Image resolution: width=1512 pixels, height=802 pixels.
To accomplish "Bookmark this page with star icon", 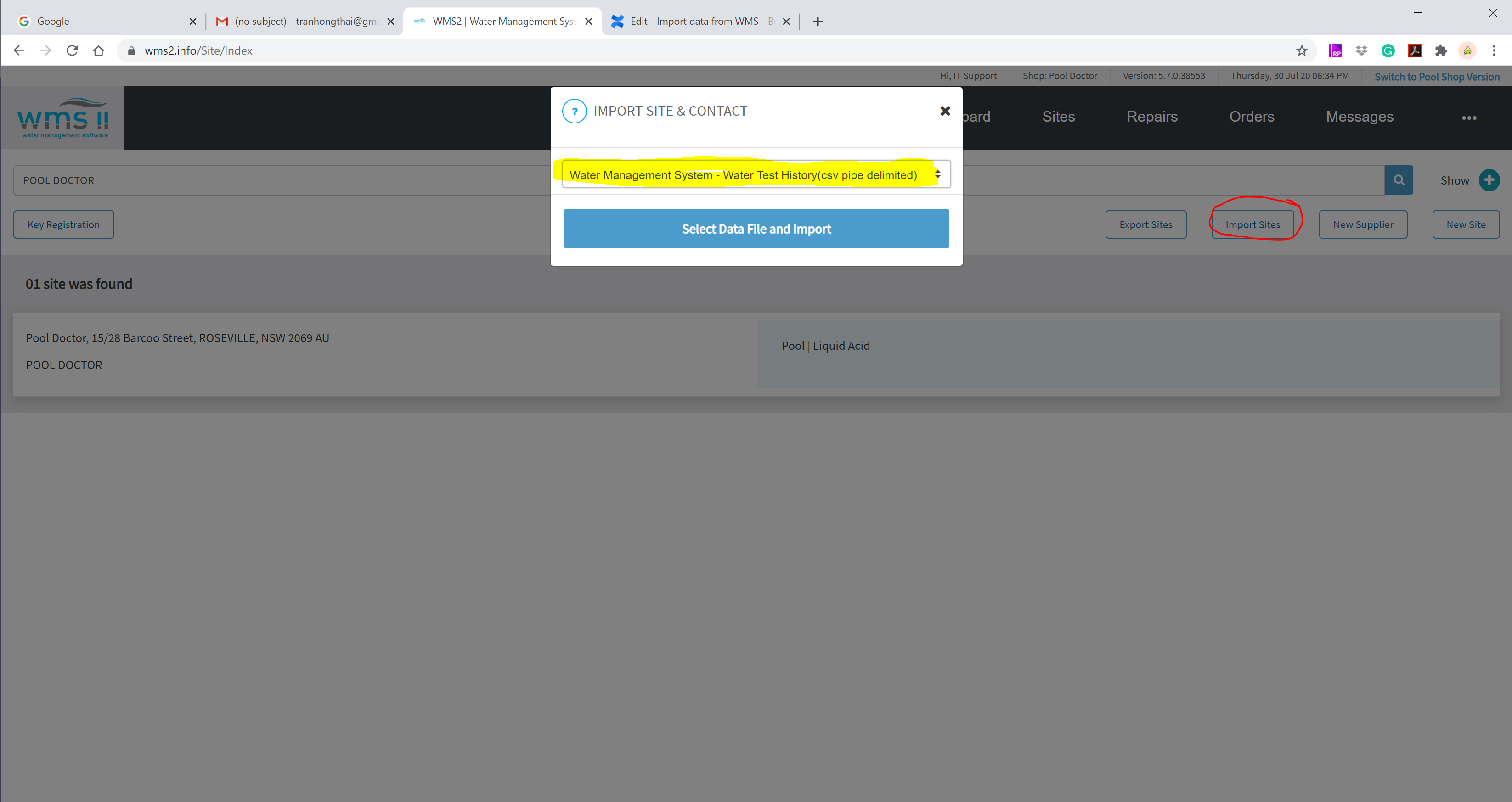I will 1301,50.
